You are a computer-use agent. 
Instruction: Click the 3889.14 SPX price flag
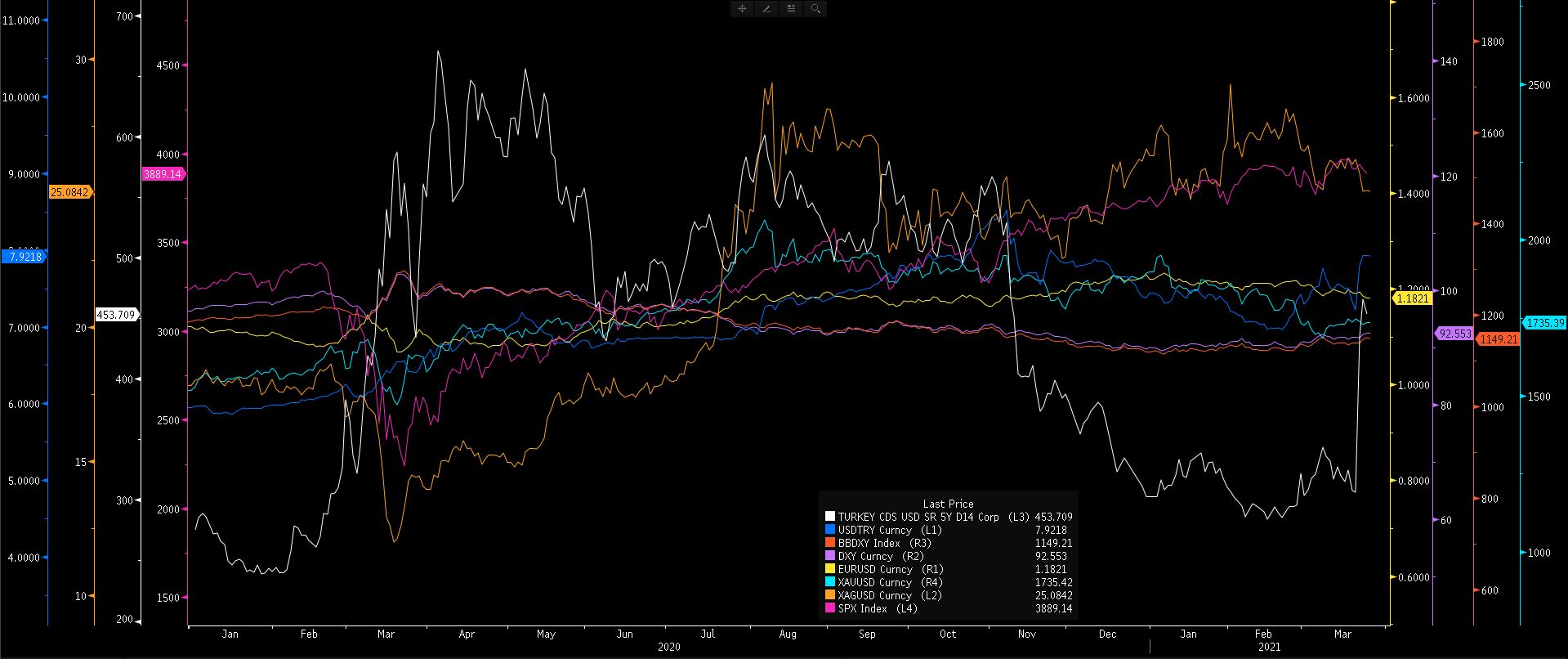[163, 174]
